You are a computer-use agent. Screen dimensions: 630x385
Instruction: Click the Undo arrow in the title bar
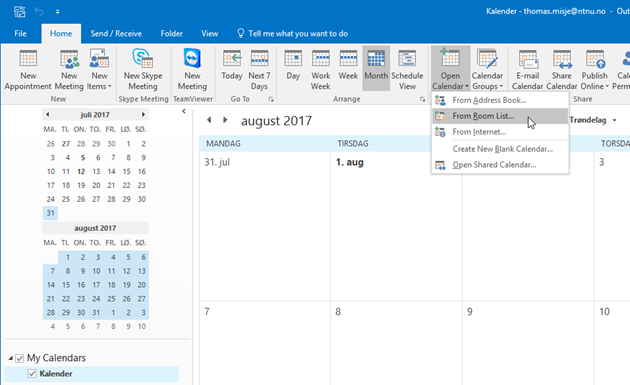tap(39, 11)
